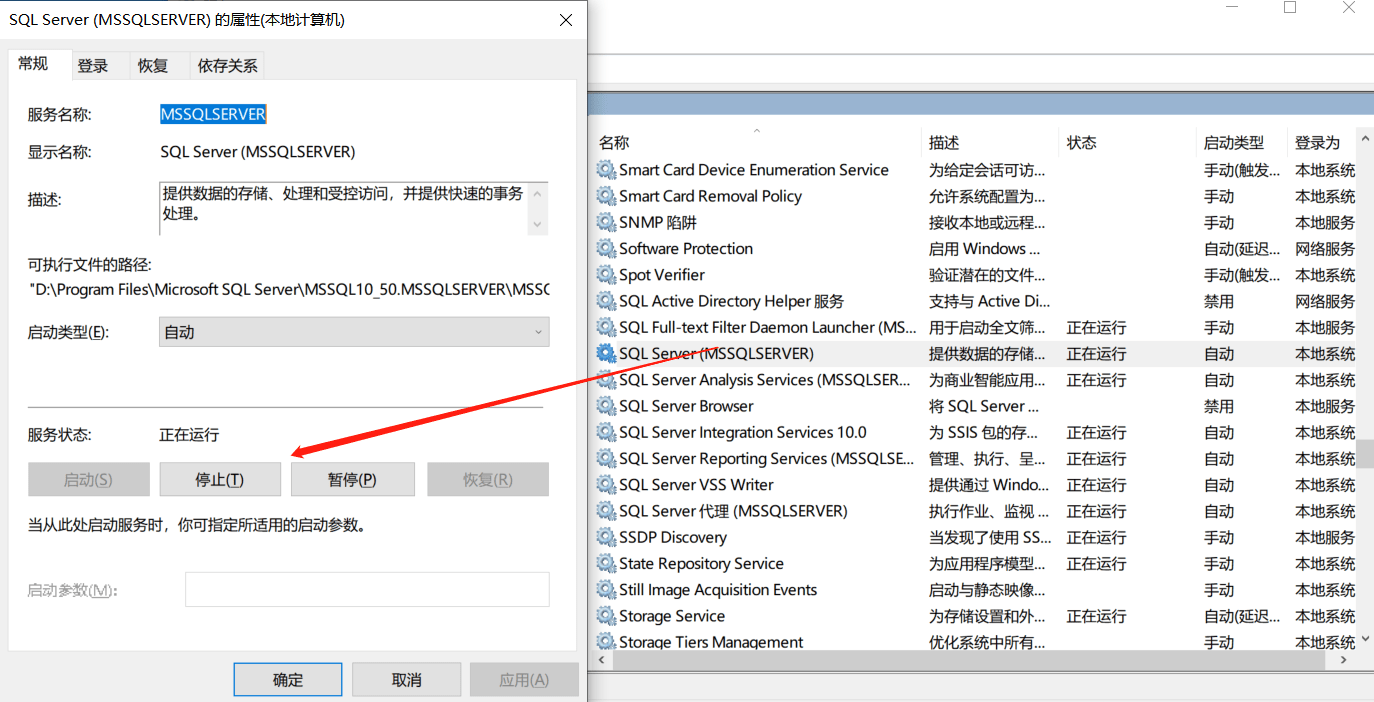Click the executable file path text

point(289,290)
